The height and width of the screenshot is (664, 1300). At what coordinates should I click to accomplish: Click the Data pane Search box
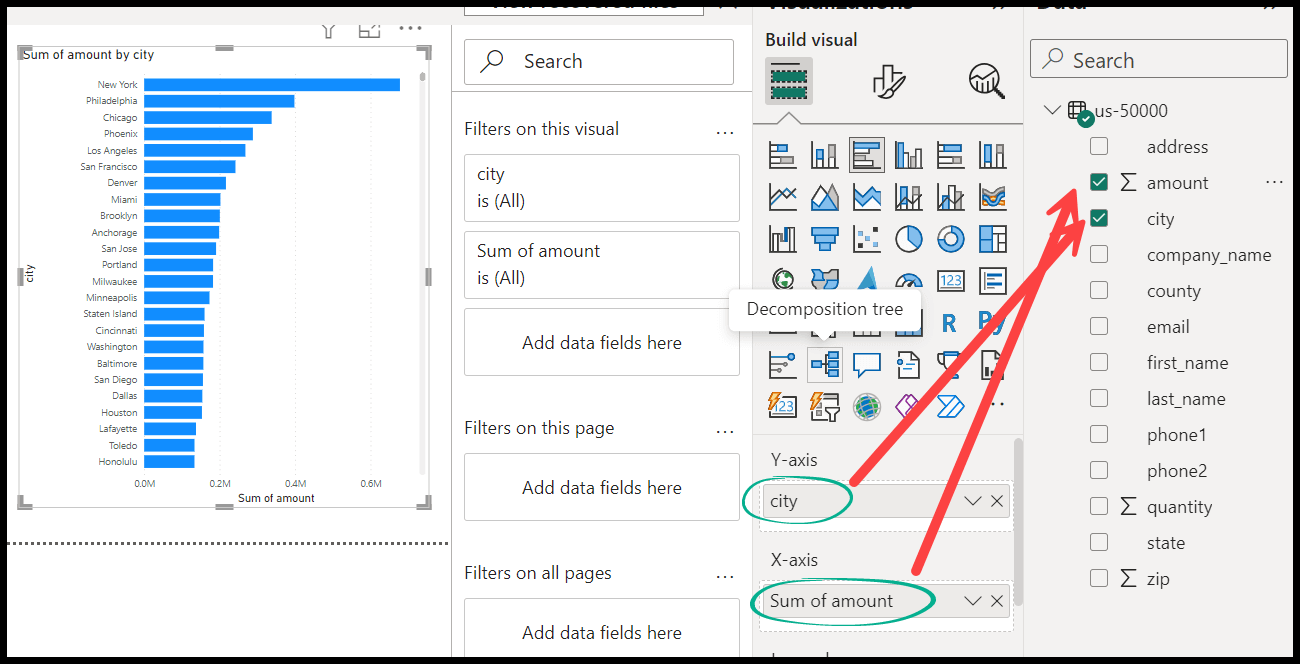[x=1159, y=59]
